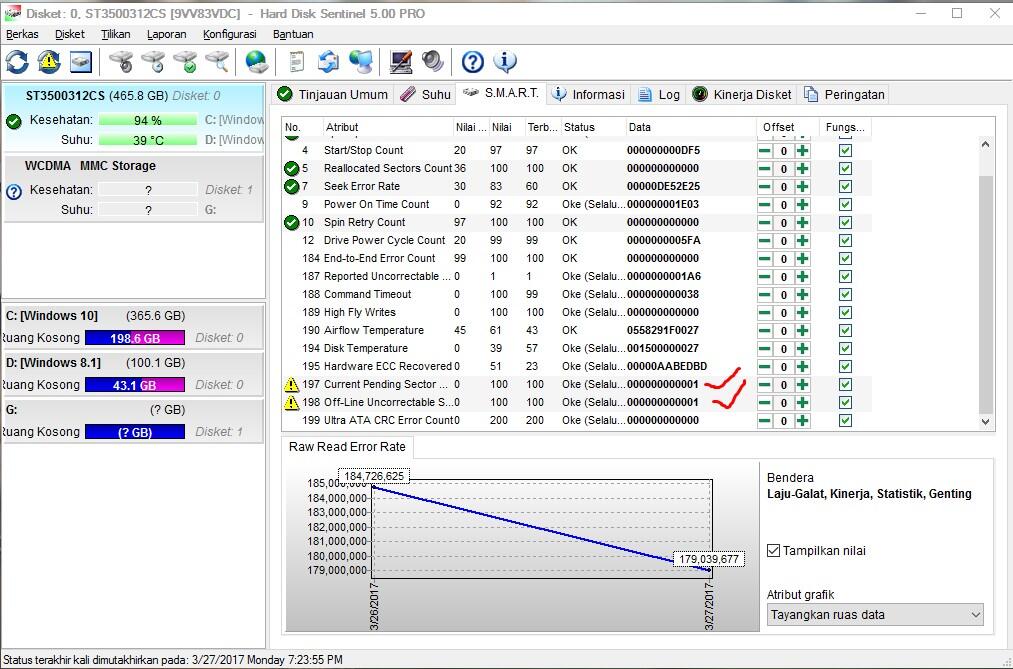This screenshot has width=1013, height=669.
Task: Uncheck the Tampilkan nilai checkbox
Action: point(773,551)
